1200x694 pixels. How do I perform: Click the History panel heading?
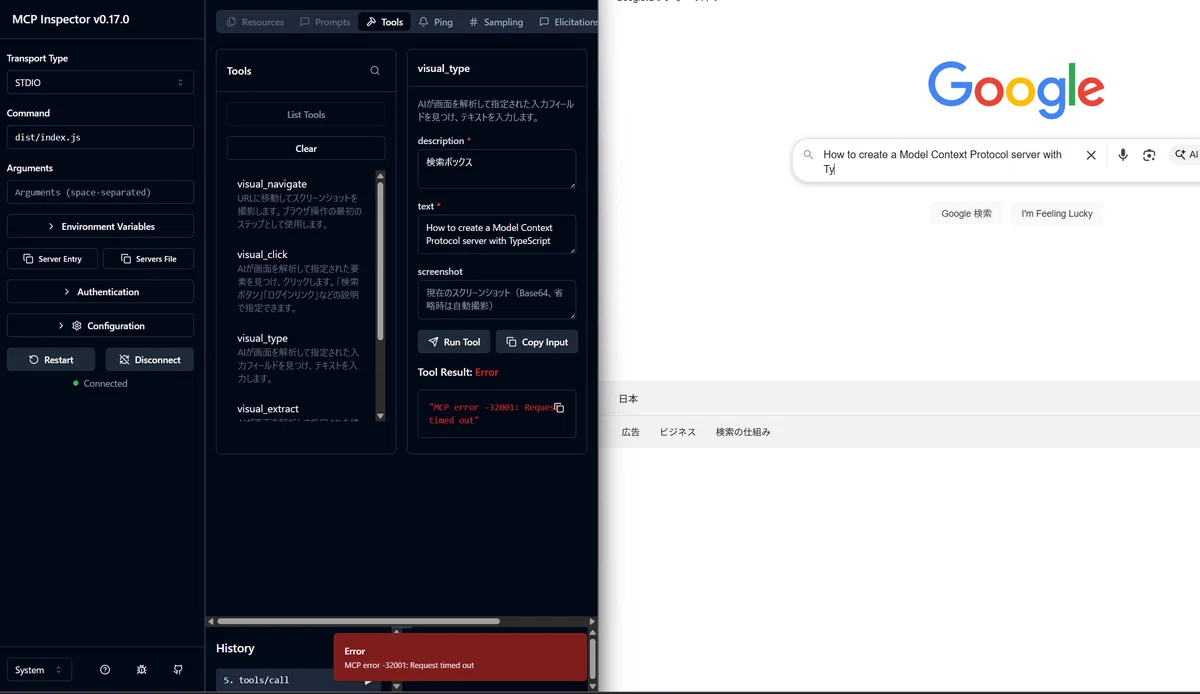point(235,648)
